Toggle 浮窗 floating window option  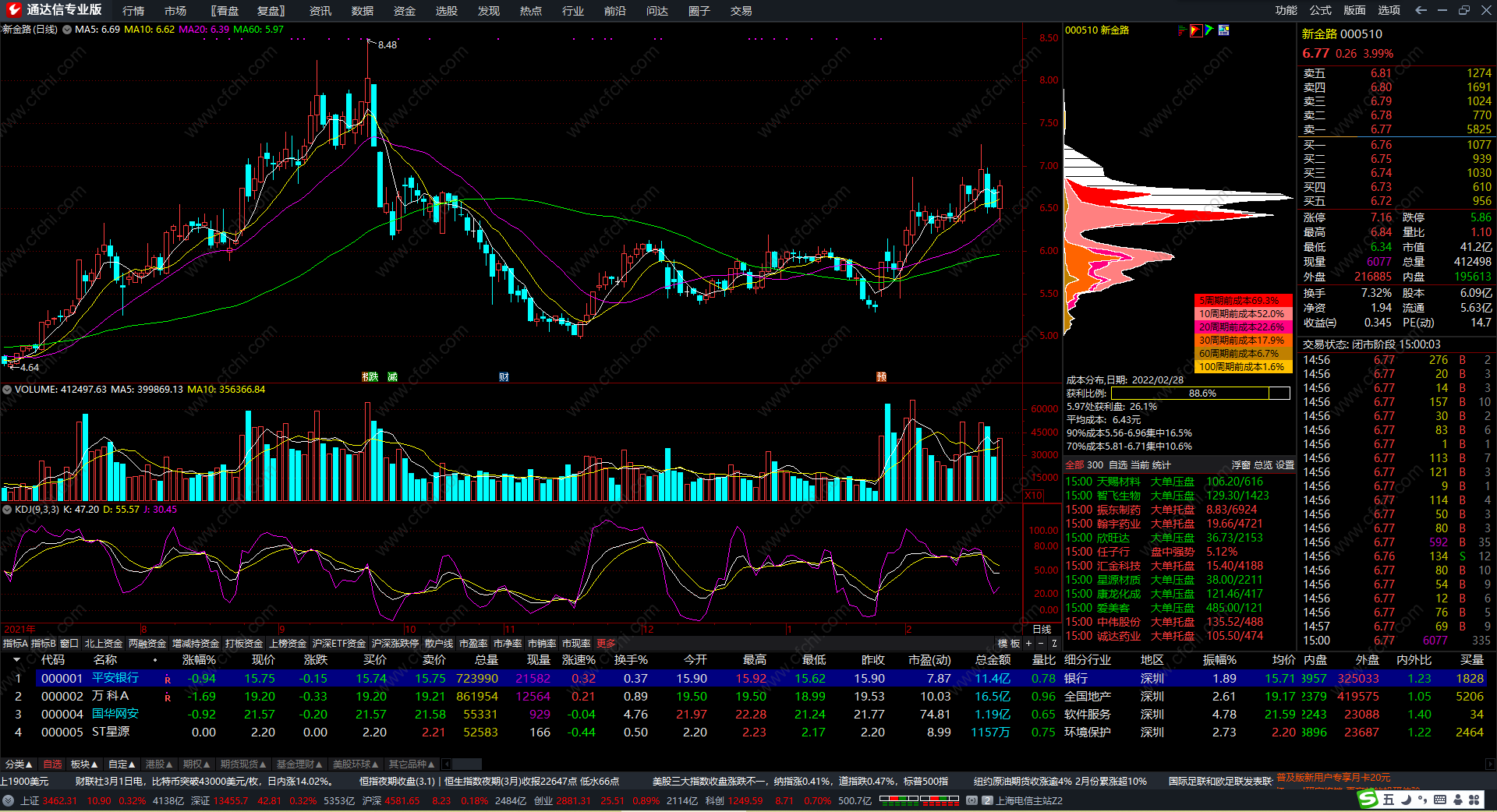[x=1240, y=465]
